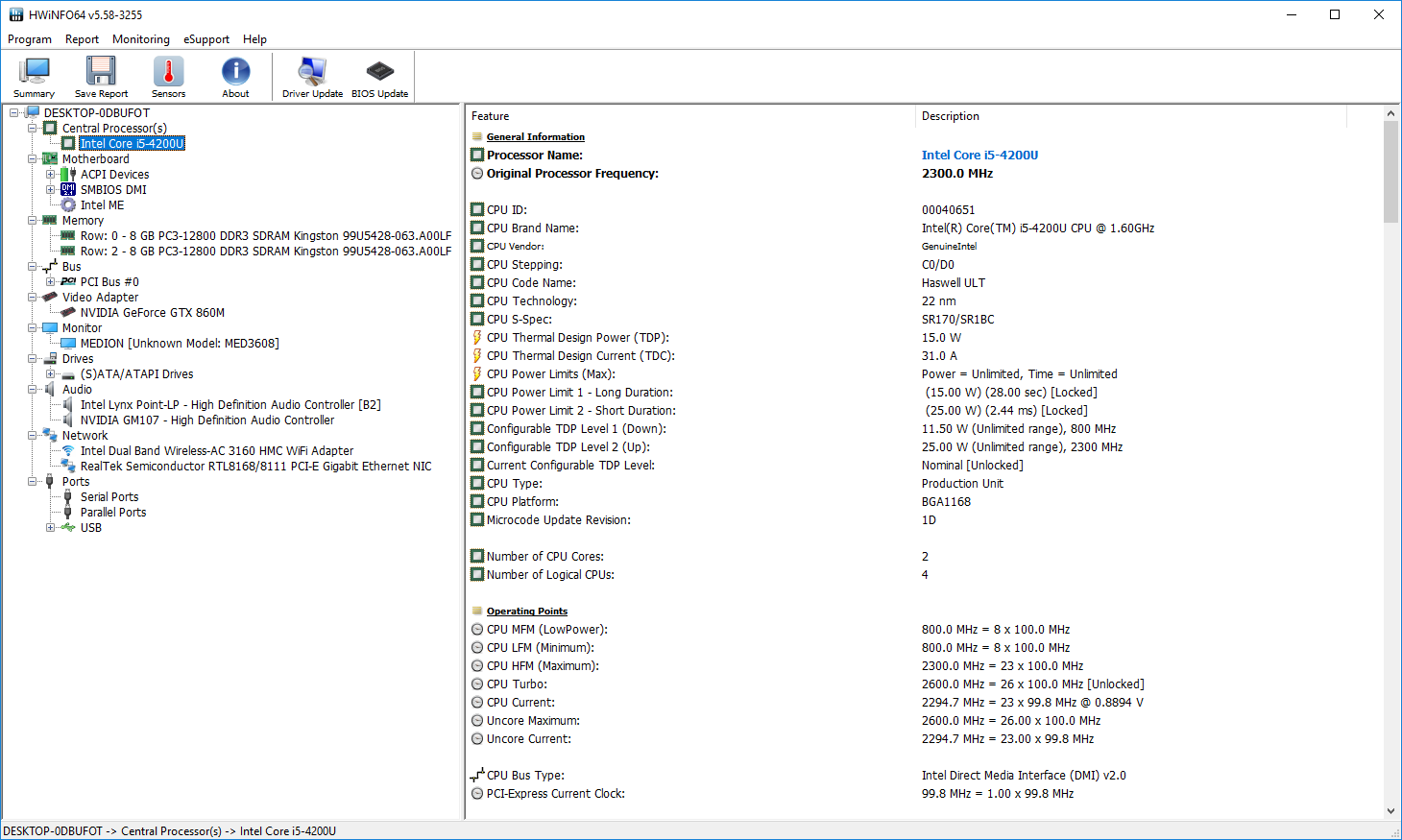
Task: Select the Parallel Ports entry
Action: click(113, 513)
